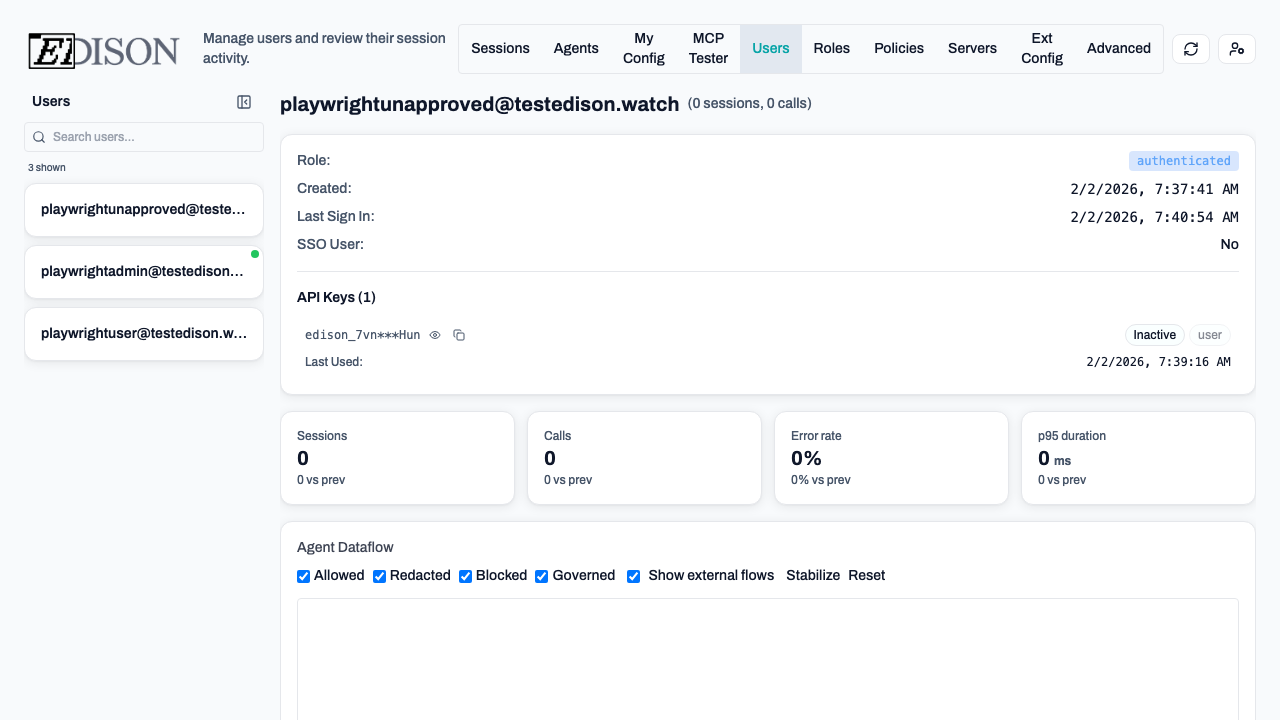Select the playwrightadmin user
Viewport: 1280px width, 720px height.
144,271
